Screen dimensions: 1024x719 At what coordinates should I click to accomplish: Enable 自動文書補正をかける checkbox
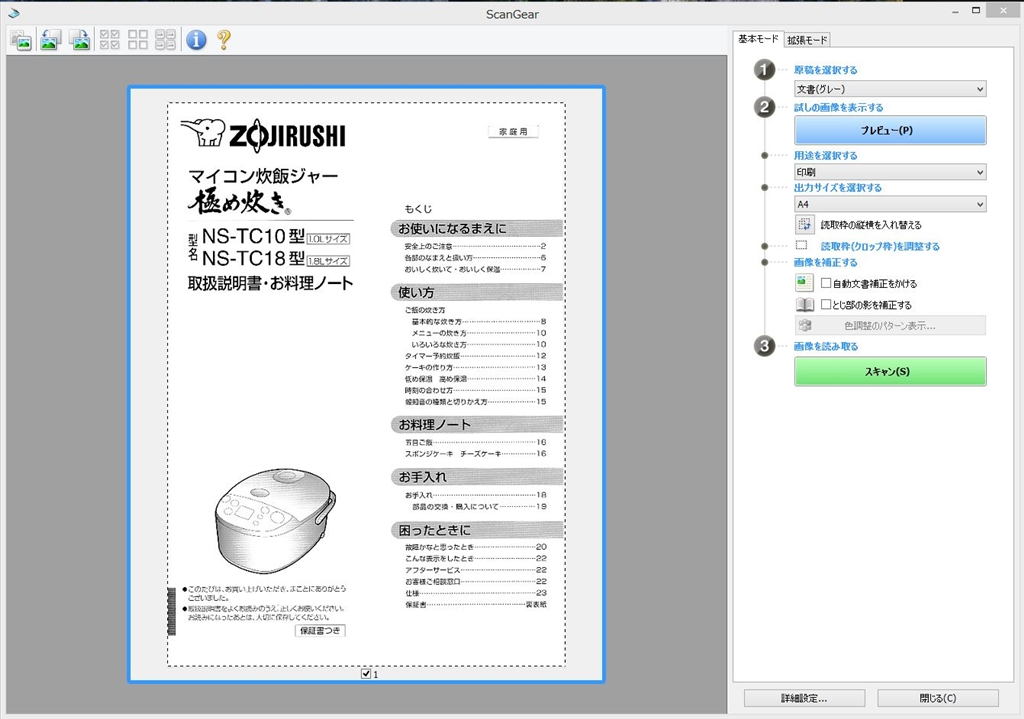[x=826, y=283]
